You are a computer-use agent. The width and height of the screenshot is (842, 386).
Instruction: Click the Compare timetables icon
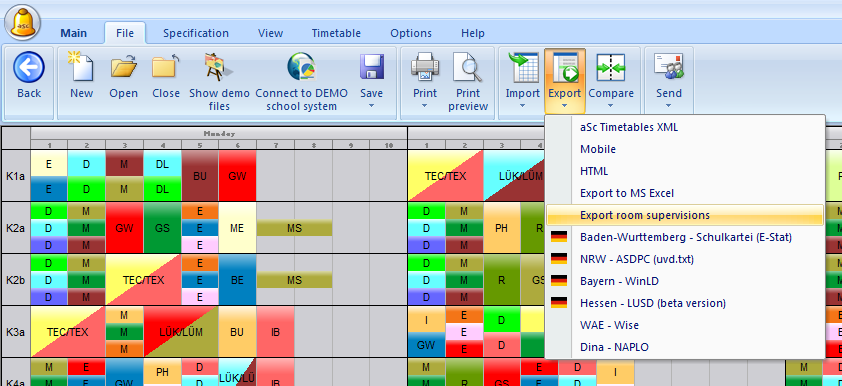pos(611,67)
